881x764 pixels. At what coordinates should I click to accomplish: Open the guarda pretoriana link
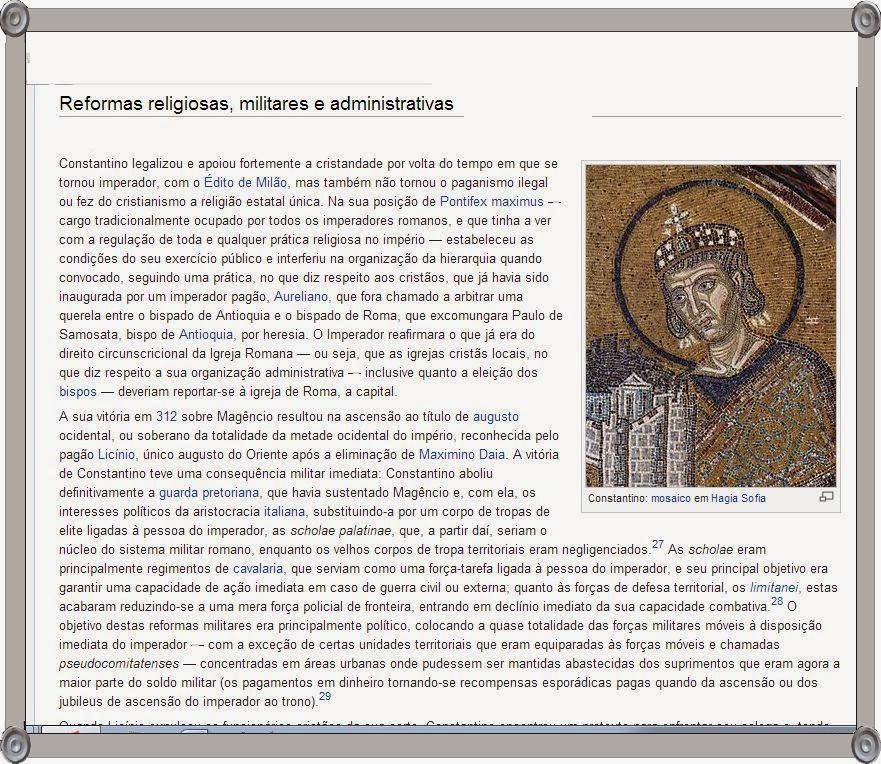click(209, 493)
